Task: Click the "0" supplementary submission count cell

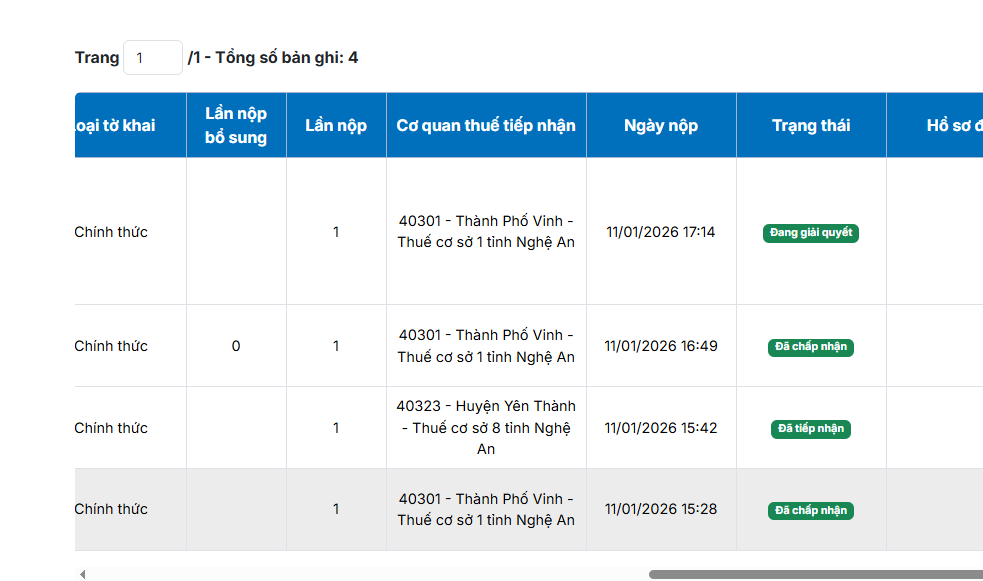Action: coord(236,346)
